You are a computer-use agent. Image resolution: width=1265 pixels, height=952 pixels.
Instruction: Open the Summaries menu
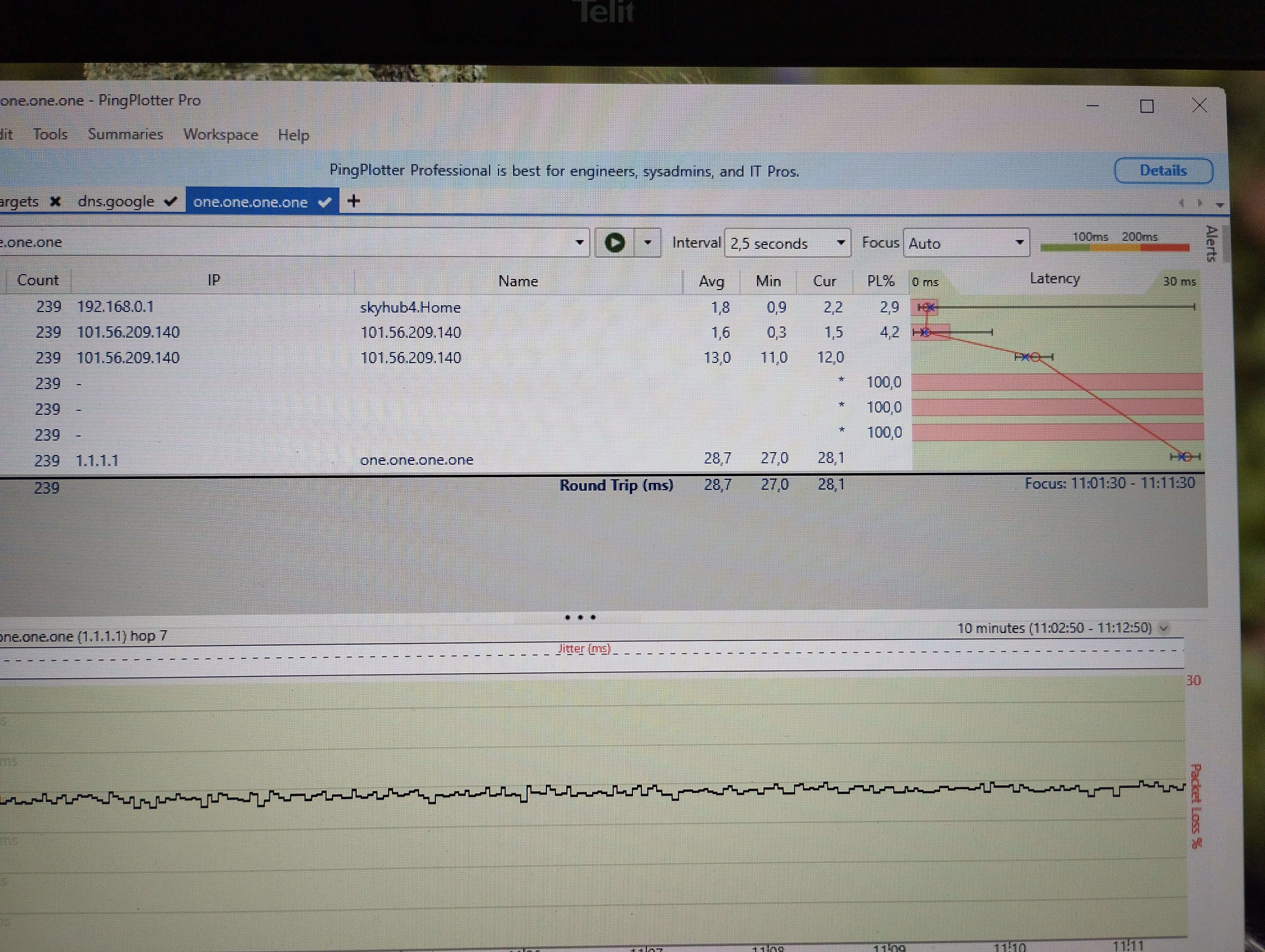125,134
